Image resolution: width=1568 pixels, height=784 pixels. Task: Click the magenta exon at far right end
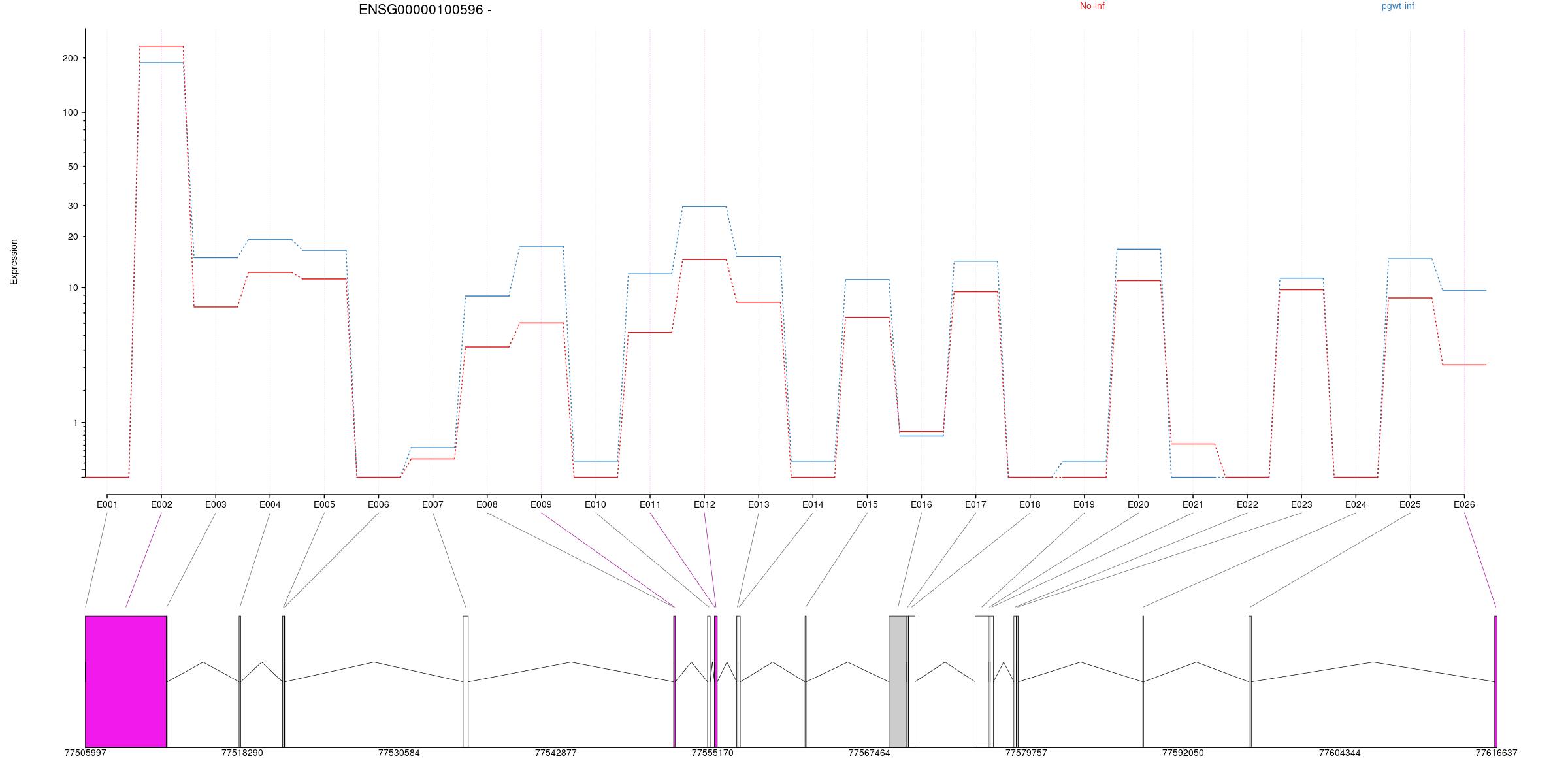[1495, 681]
